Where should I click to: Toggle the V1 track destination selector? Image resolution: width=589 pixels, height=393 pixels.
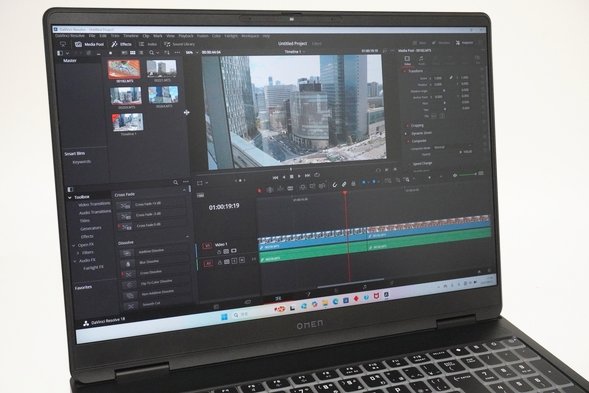point(207,246)
